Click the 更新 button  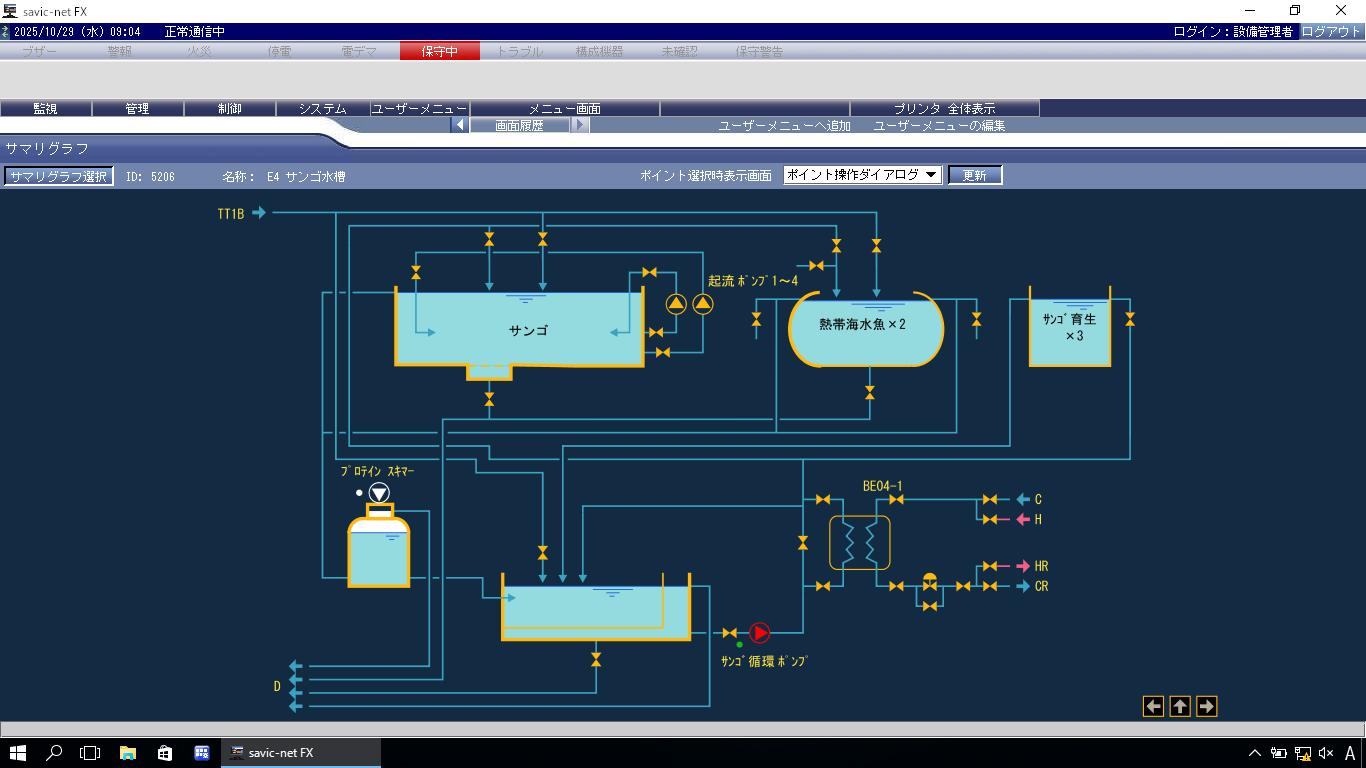click(974, 175)
